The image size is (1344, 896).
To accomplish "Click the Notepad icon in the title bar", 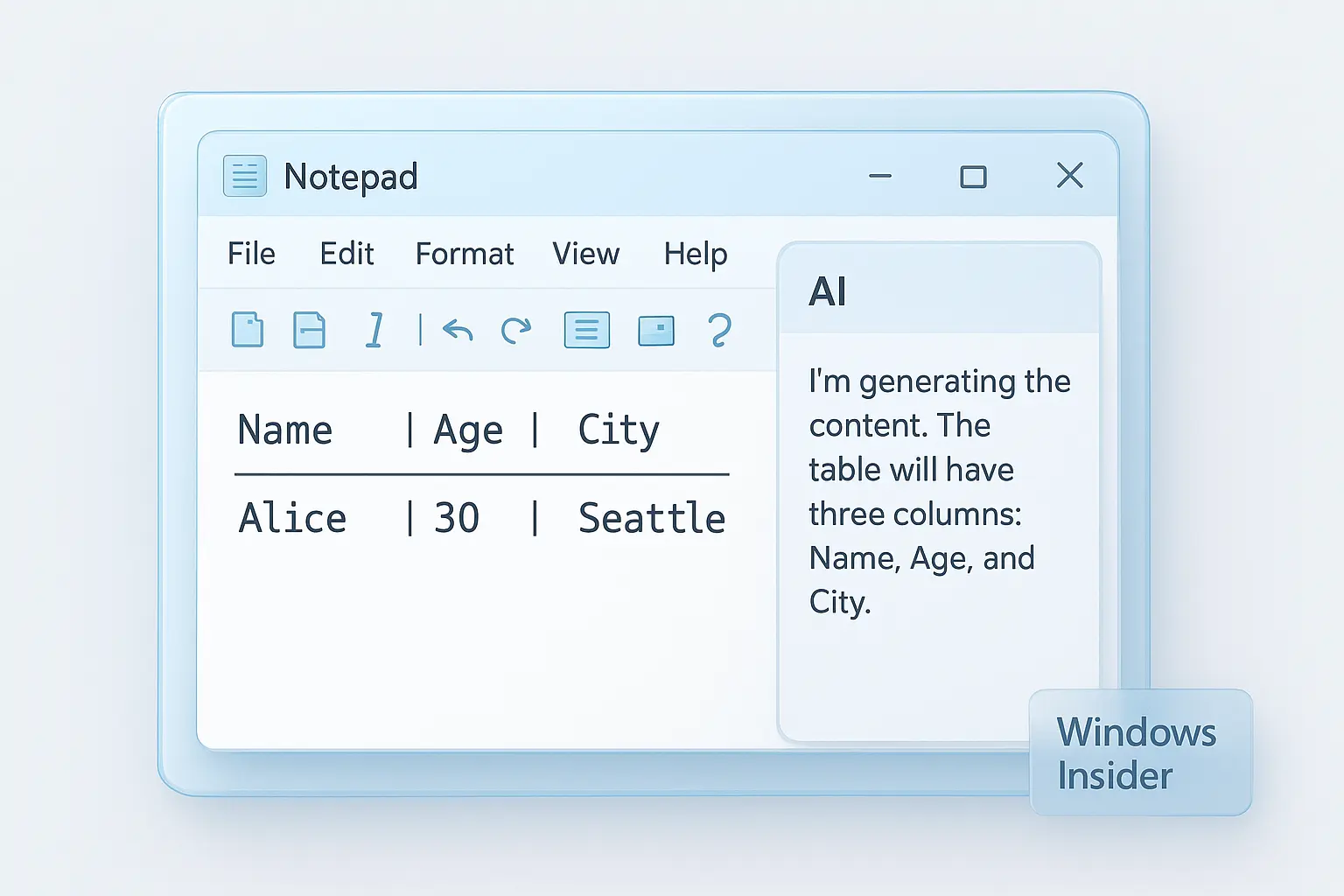I will point(244,175).
